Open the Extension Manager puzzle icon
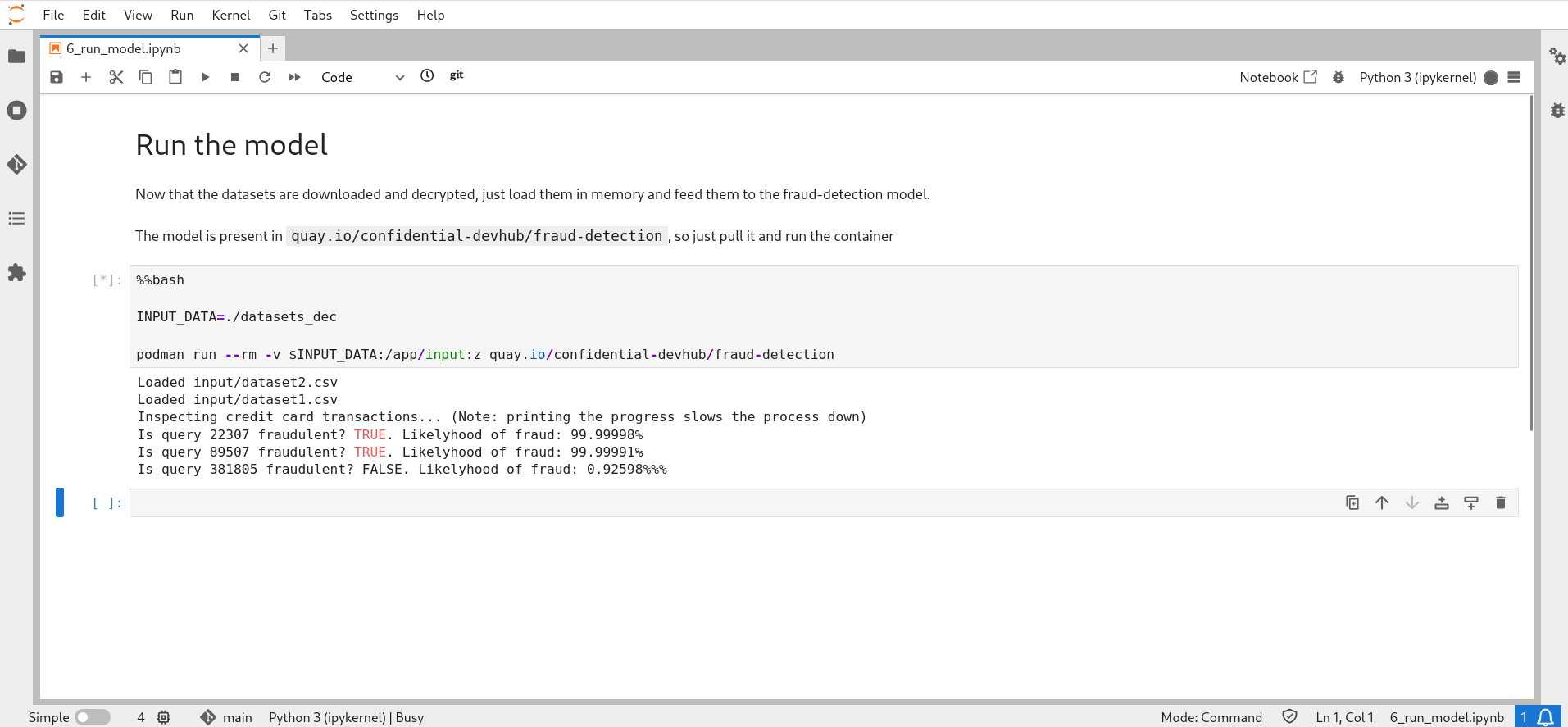 click(16, 273)
